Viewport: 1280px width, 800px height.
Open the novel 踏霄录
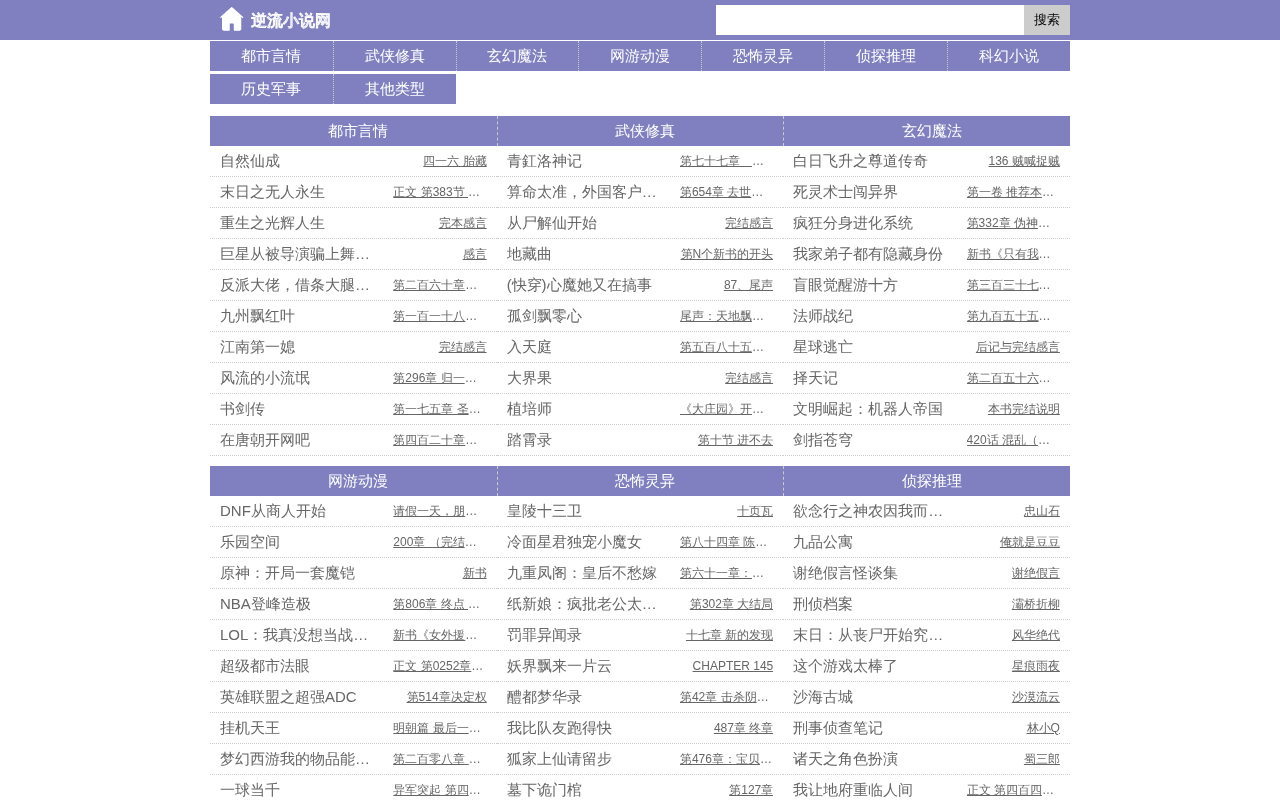click(x=529, y=440)
